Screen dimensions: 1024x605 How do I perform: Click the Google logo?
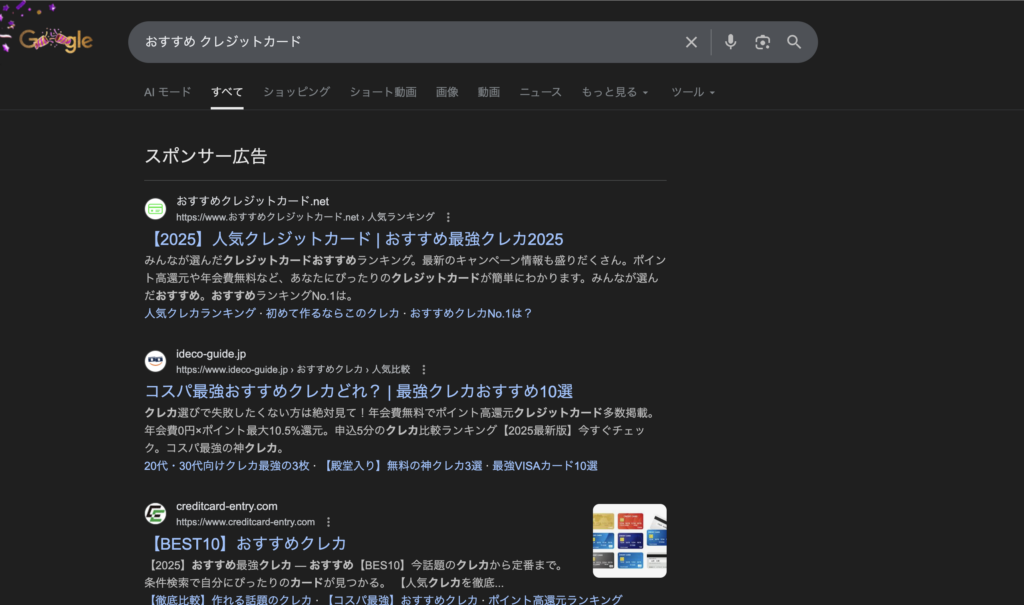55,40
